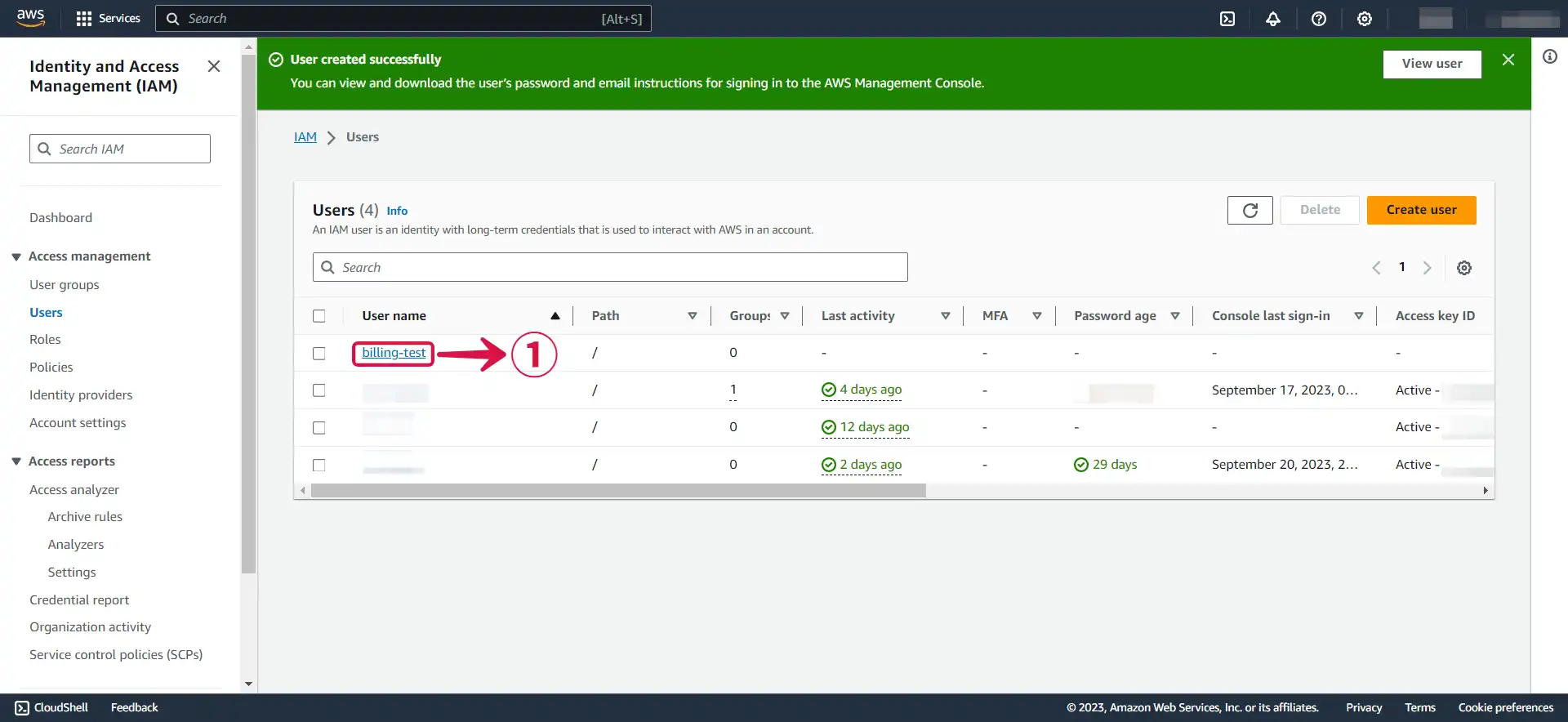Open Service control policies (SCPs)
This screenshot has width=1568, height=722.
point(116,655)
